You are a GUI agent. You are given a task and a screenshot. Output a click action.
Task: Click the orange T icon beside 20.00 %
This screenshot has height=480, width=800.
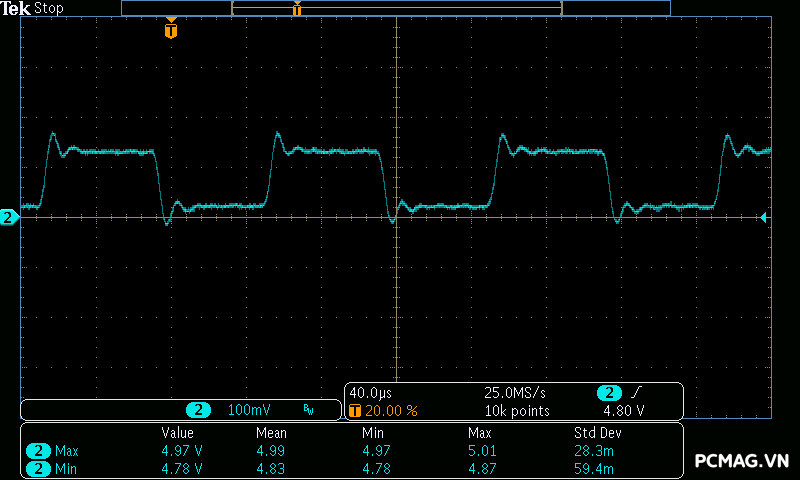coord(355,410)
